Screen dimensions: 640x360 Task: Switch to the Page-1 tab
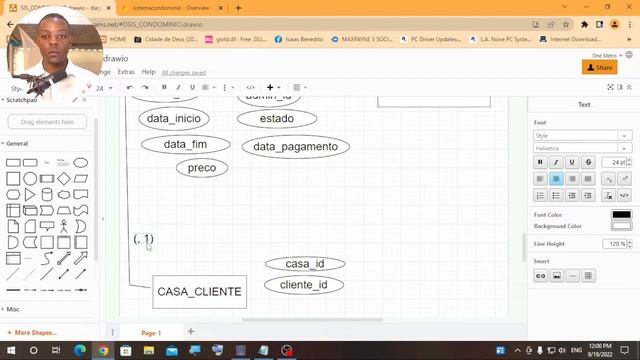point(151,333)
